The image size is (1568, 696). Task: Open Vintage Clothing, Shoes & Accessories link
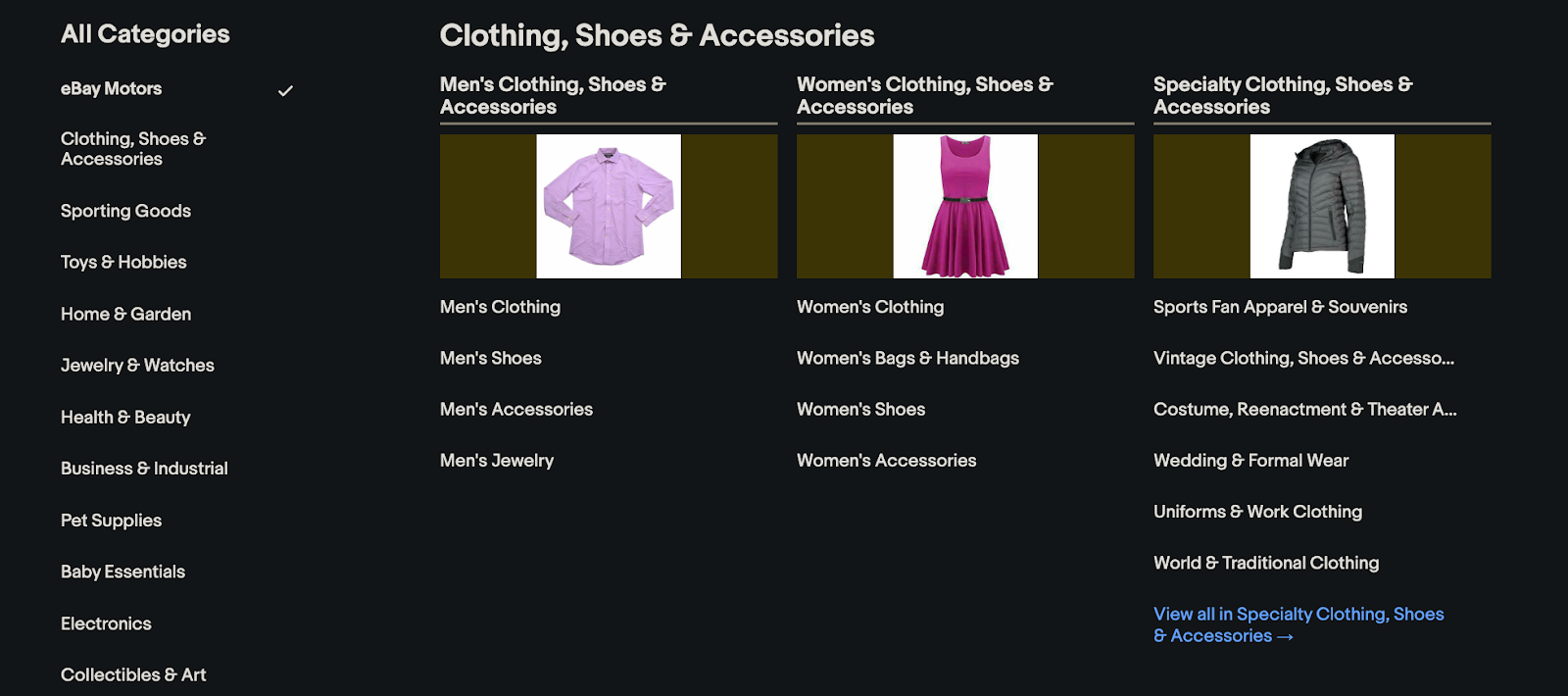coord(1303,358)
